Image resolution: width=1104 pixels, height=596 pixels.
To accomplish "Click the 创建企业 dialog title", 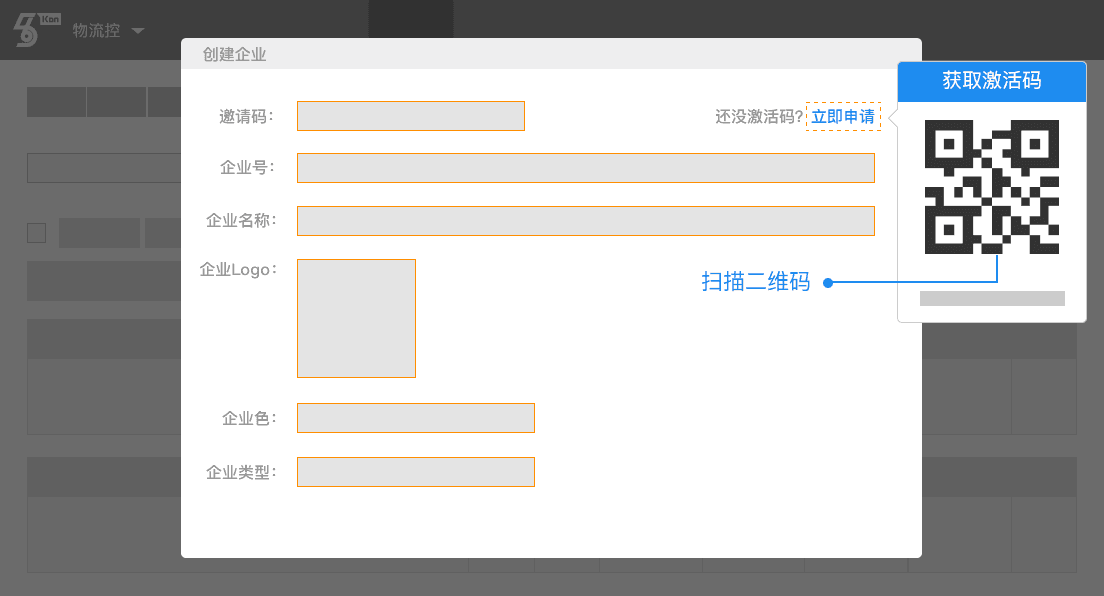I will 234,54.
